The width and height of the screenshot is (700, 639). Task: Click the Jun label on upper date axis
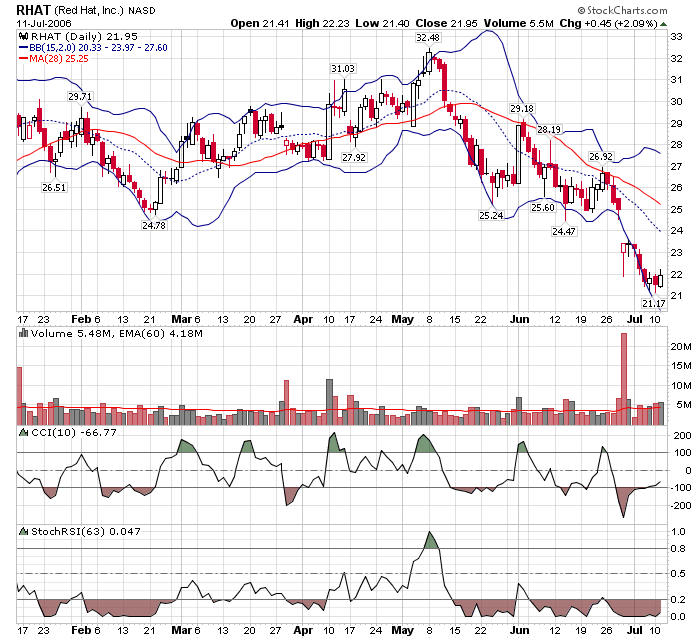520,319
